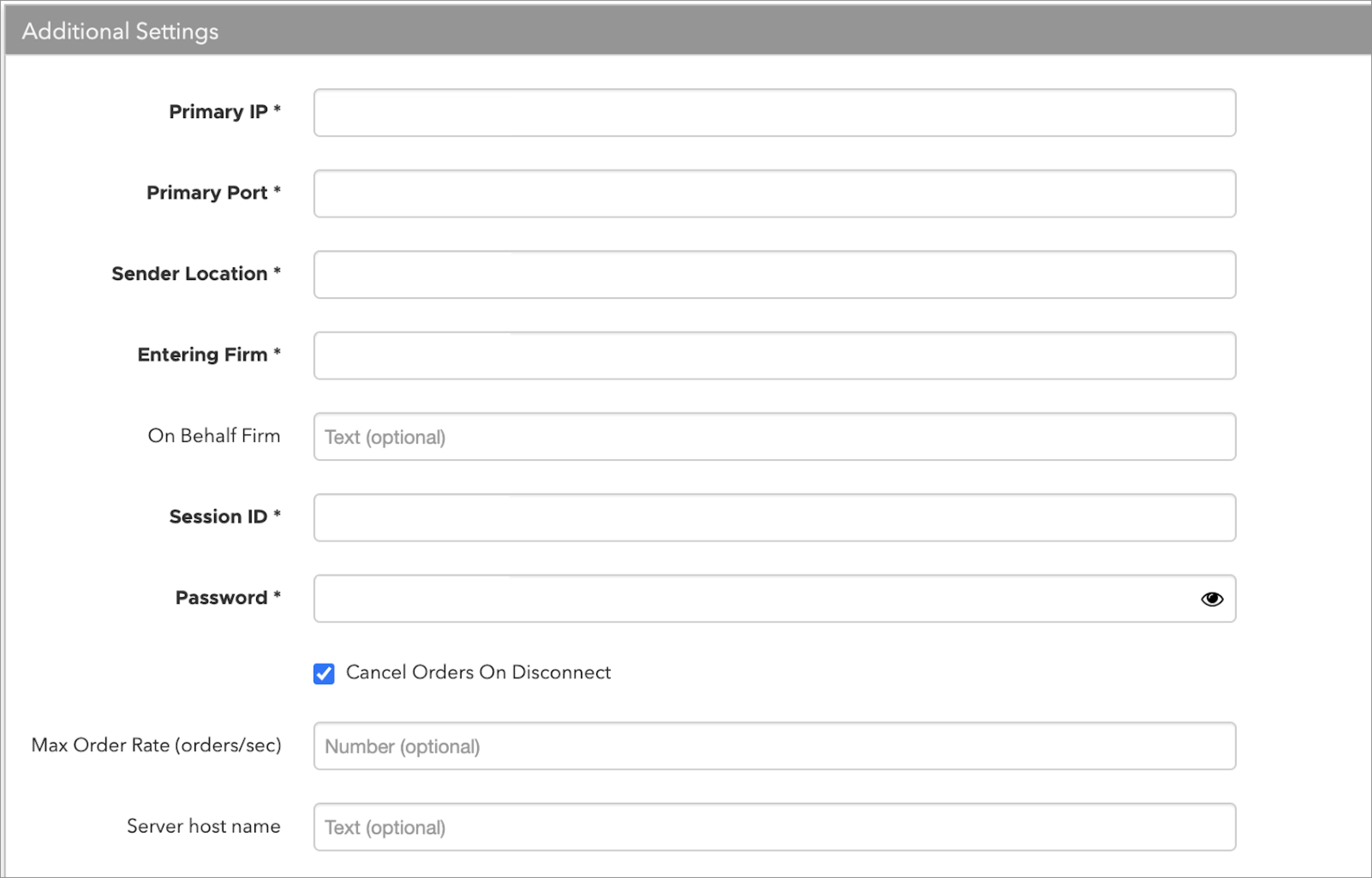This screenshot has height=878, width=1372.
Task: Click the Max Order Rate label
Action: click(x=156, y=745)
